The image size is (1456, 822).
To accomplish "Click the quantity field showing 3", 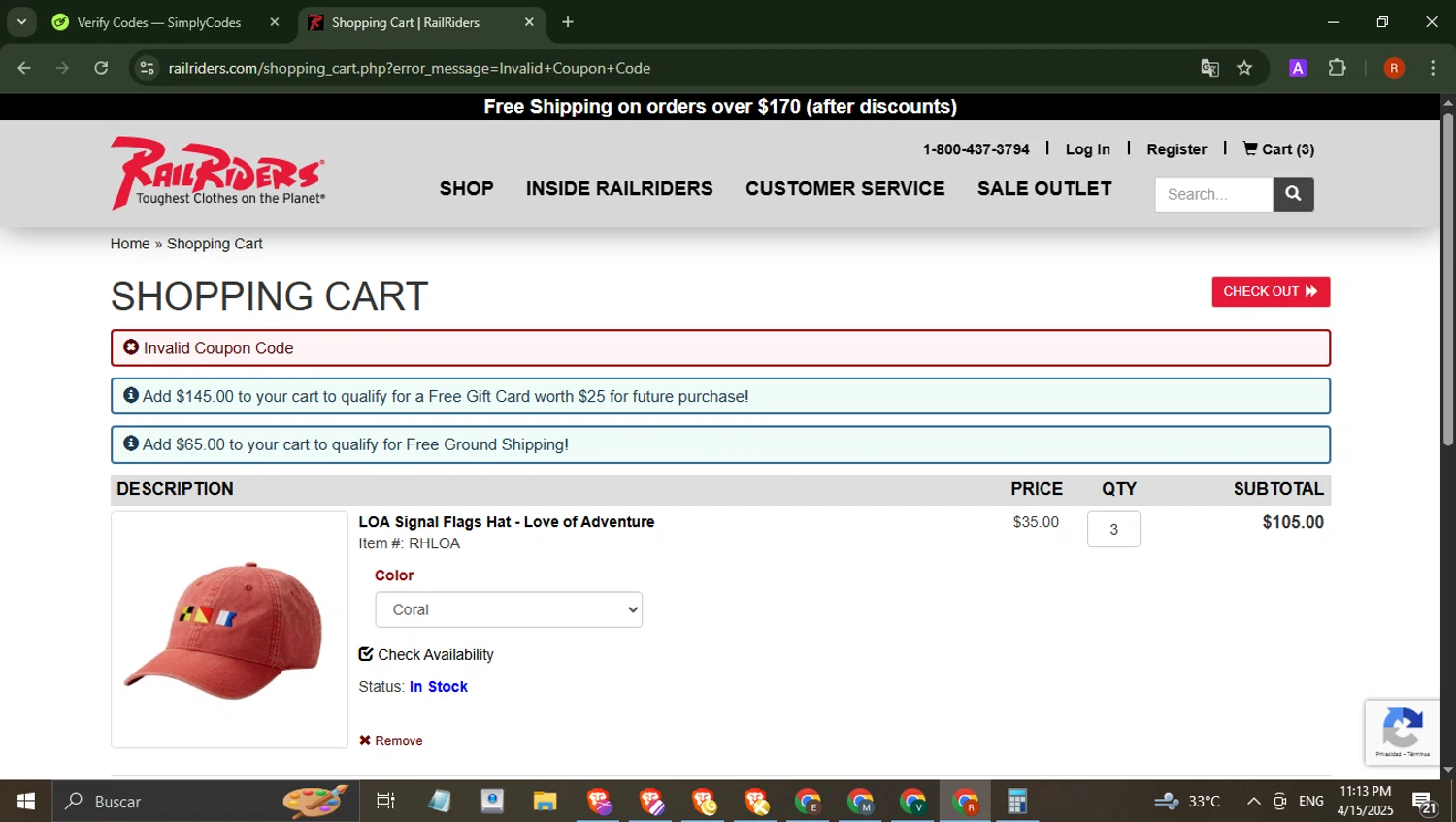I will 1113,529.
